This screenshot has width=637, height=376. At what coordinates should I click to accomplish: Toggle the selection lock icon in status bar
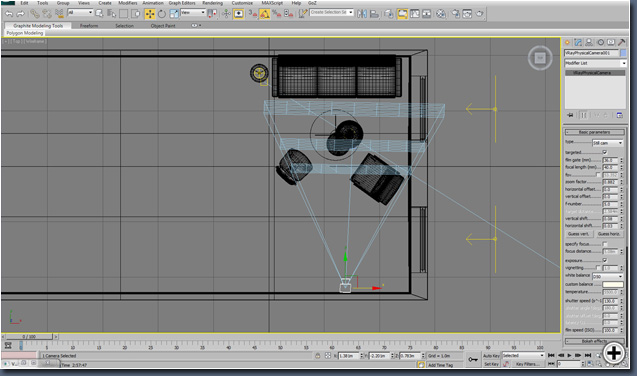318,356
